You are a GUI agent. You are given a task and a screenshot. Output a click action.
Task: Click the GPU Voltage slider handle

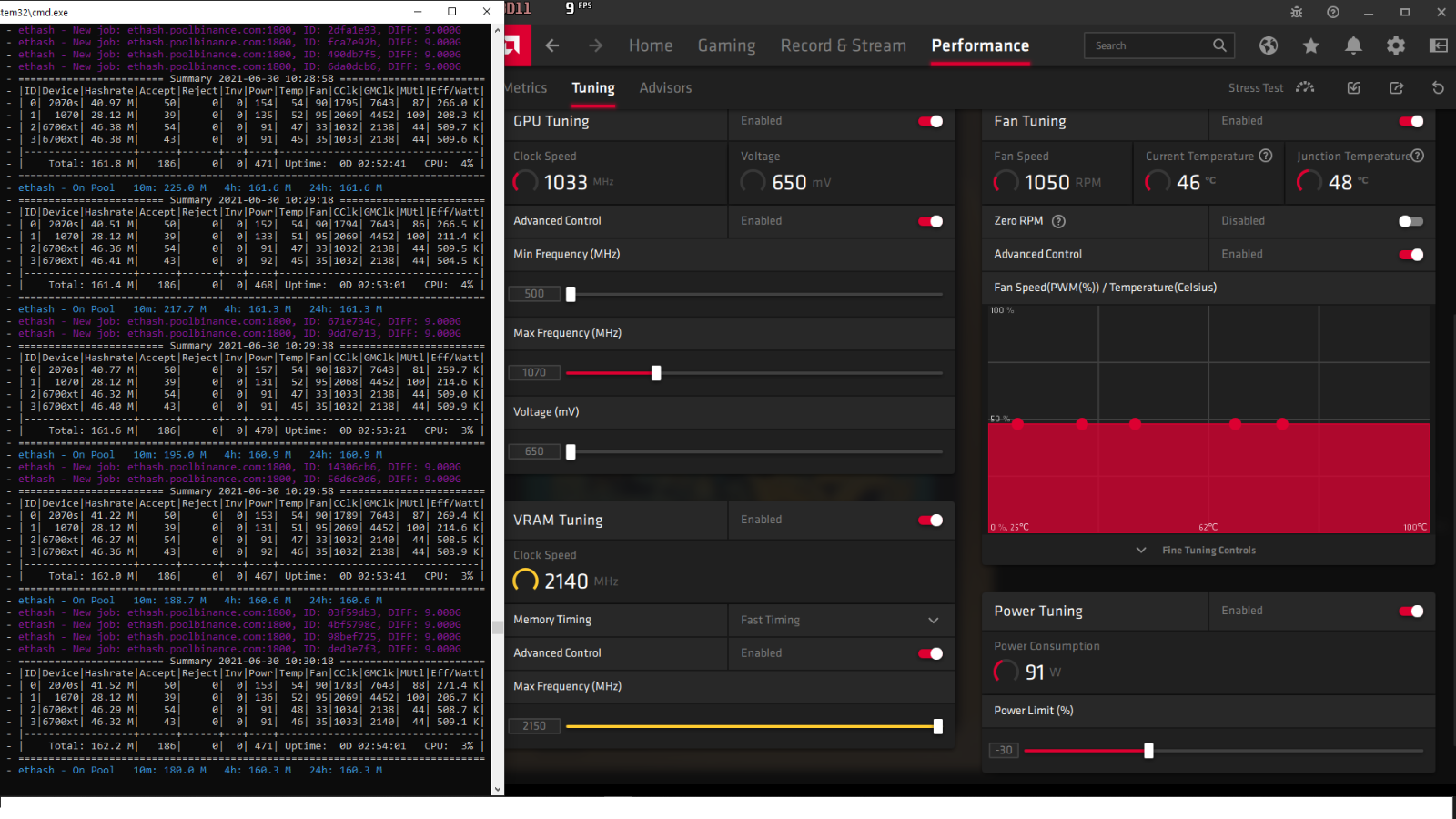[571, 451]
